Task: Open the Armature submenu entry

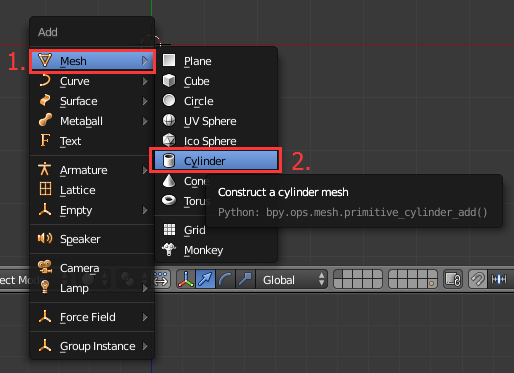Action: (x=92, y=170)
